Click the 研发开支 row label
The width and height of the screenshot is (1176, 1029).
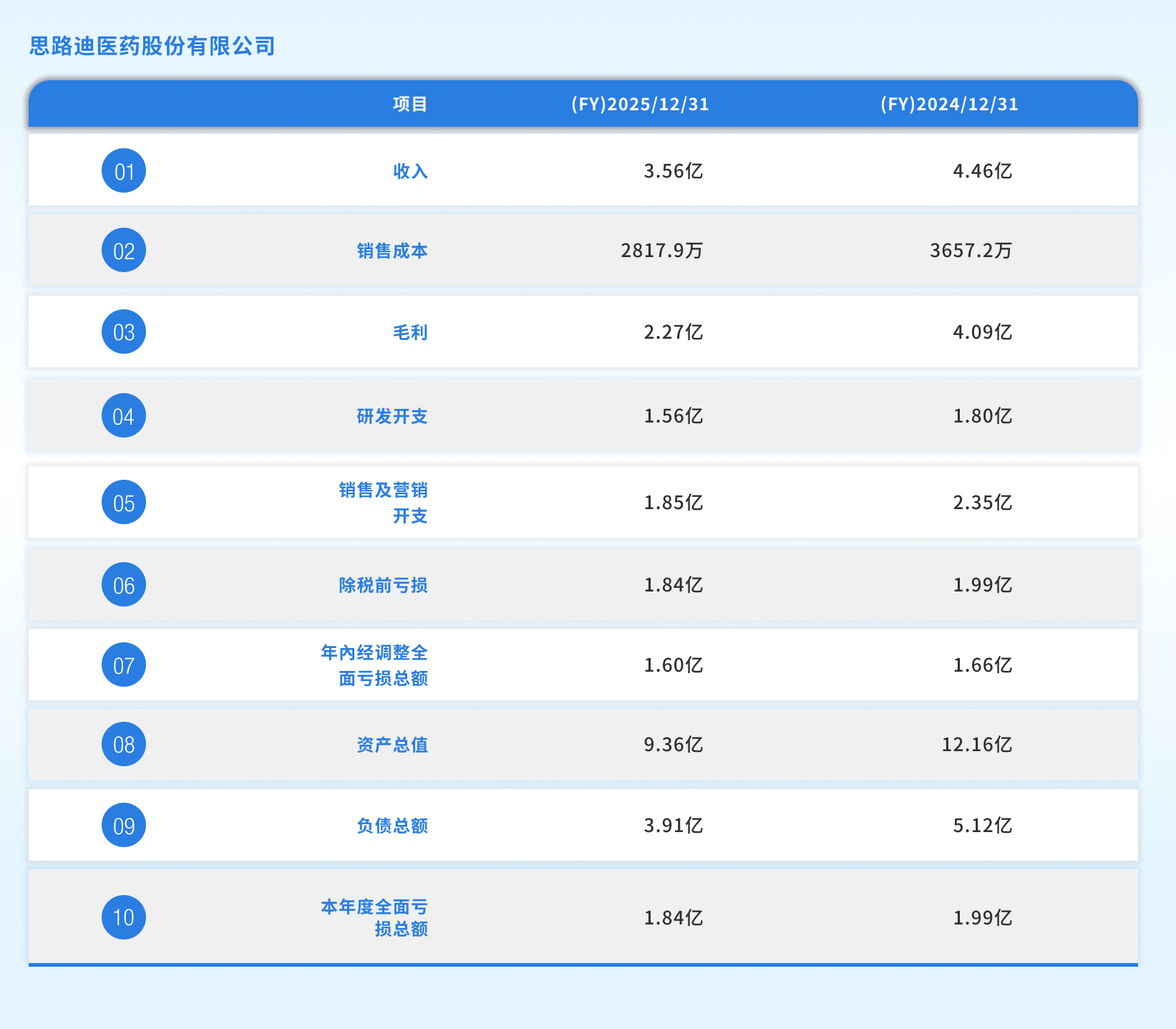[392, 416]
